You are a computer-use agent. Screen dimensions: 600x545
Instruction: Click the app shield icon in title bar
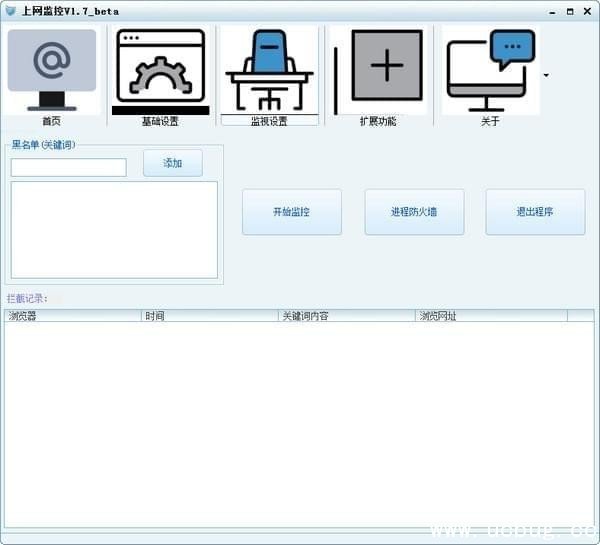[11, 11]
